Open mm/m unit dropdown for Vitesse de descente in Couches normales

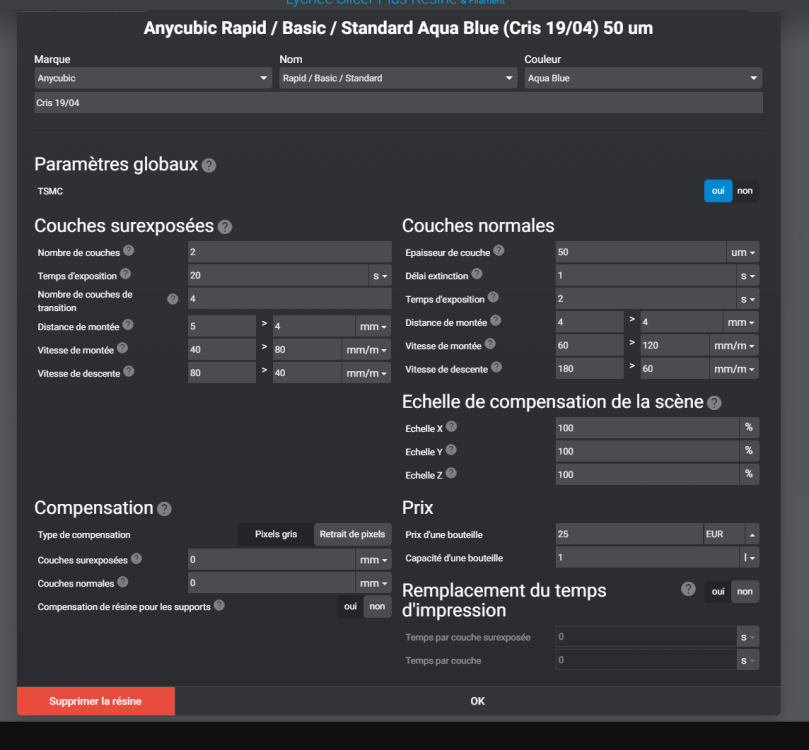tap(734, 369)
